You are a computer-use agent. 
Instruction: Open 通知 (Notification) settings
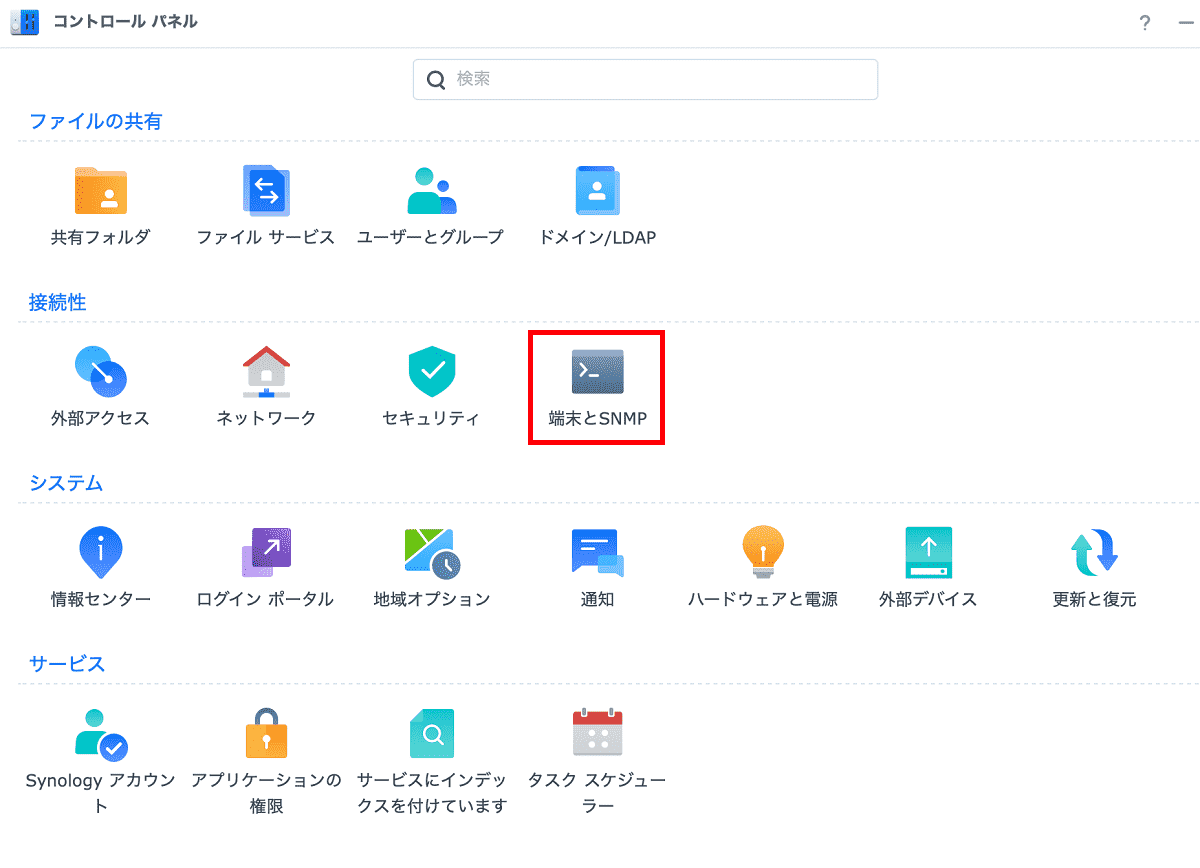(597, 568)
